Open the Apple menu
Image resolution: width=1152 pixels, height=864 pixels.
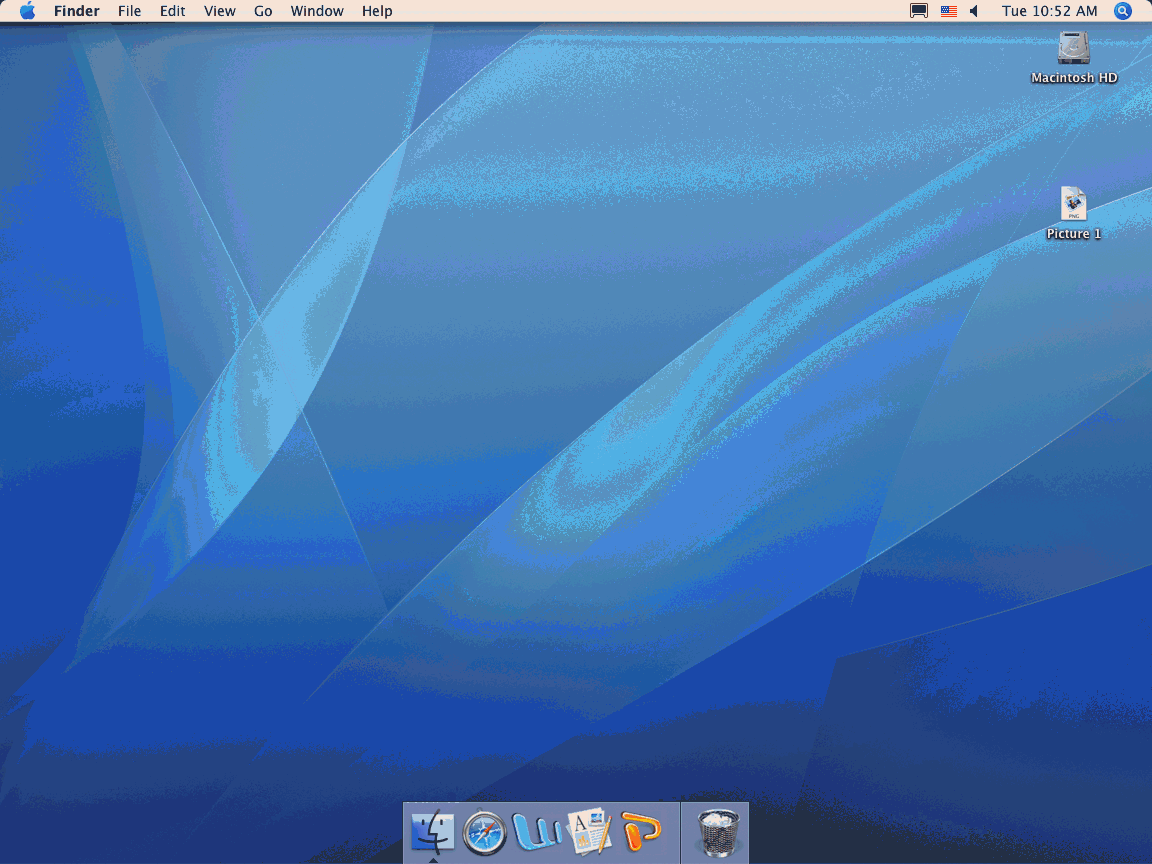(x=27, y=11)
